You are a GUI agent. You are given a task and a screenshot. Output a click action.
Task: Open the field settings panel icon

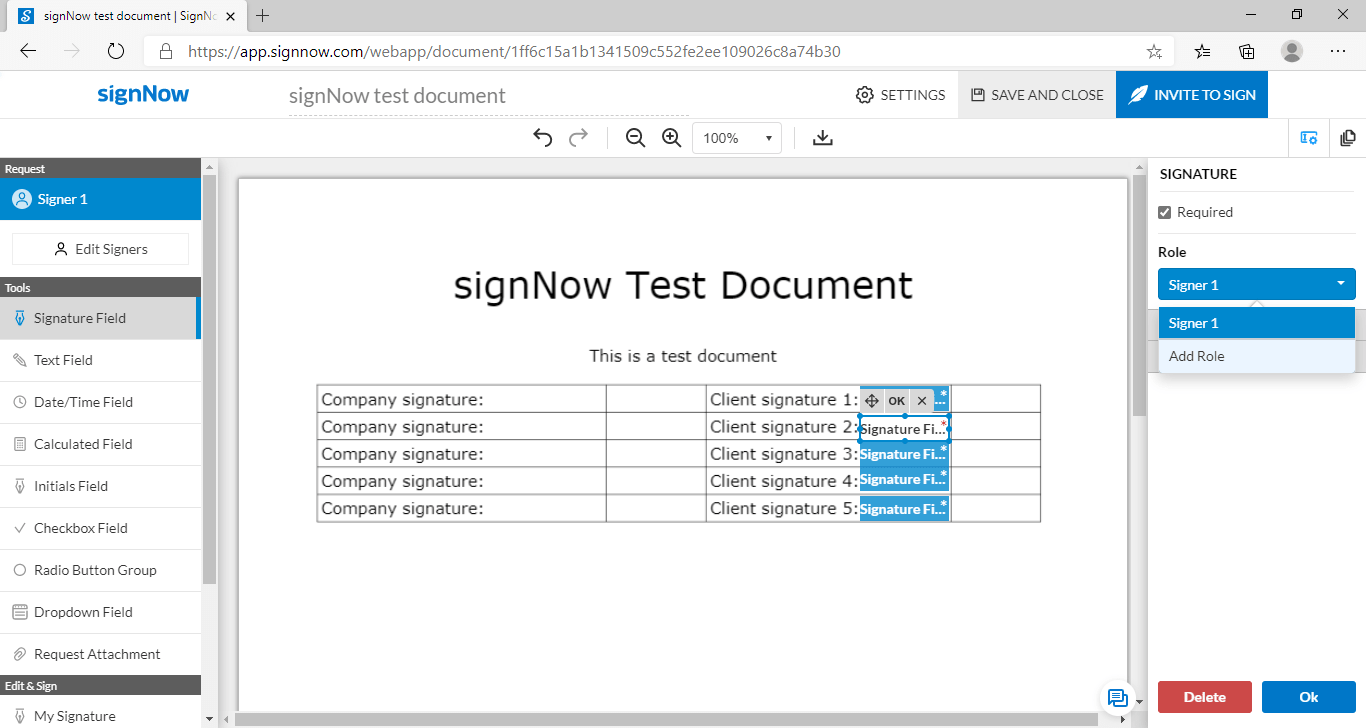tap(1308, 138)
